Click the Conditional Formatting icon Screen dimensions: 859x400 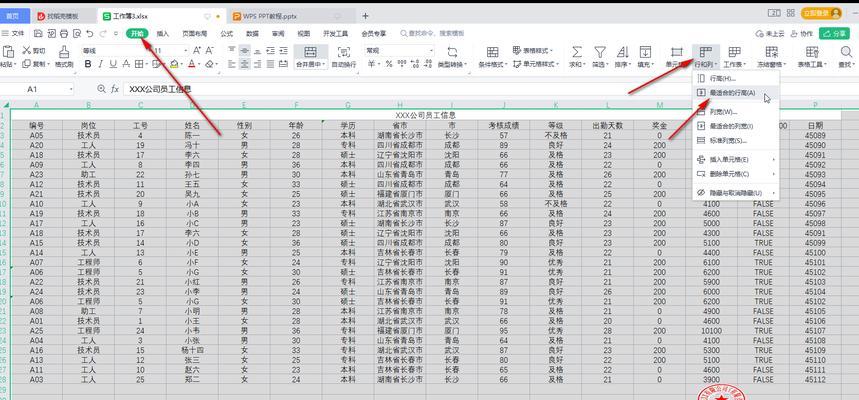(493, 52)
